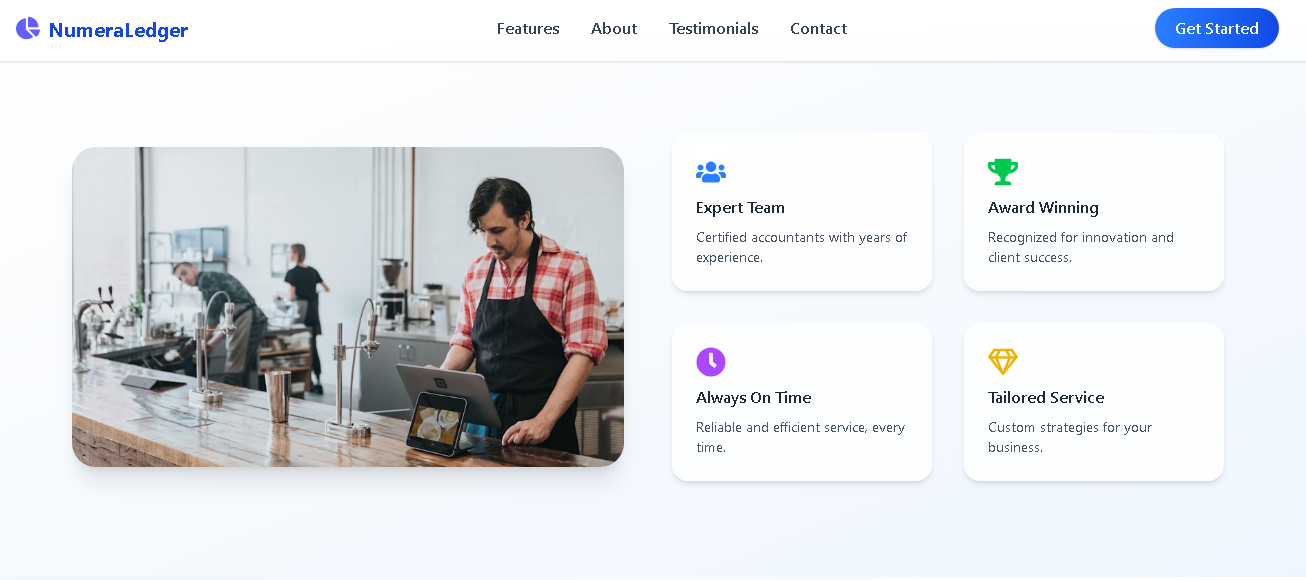
Task: Click the Tailored Service heading
Action: (x=1046, y=398)
